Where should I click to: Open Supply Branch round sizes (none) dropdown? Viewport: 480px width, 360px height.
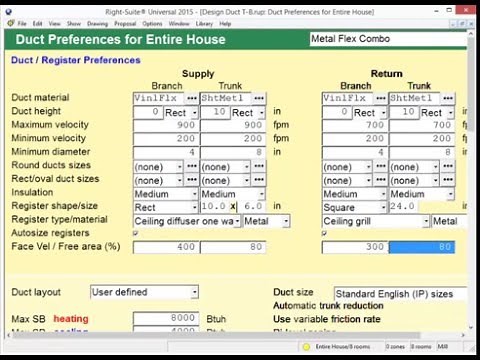(180, 166)
